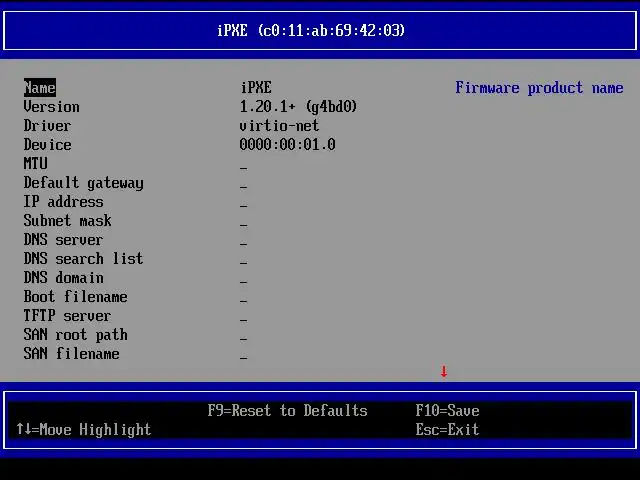Click the Firmware product name description
The height and width of the screenshot is (480, 640).
pyautogui.click(x=539, y=88)
